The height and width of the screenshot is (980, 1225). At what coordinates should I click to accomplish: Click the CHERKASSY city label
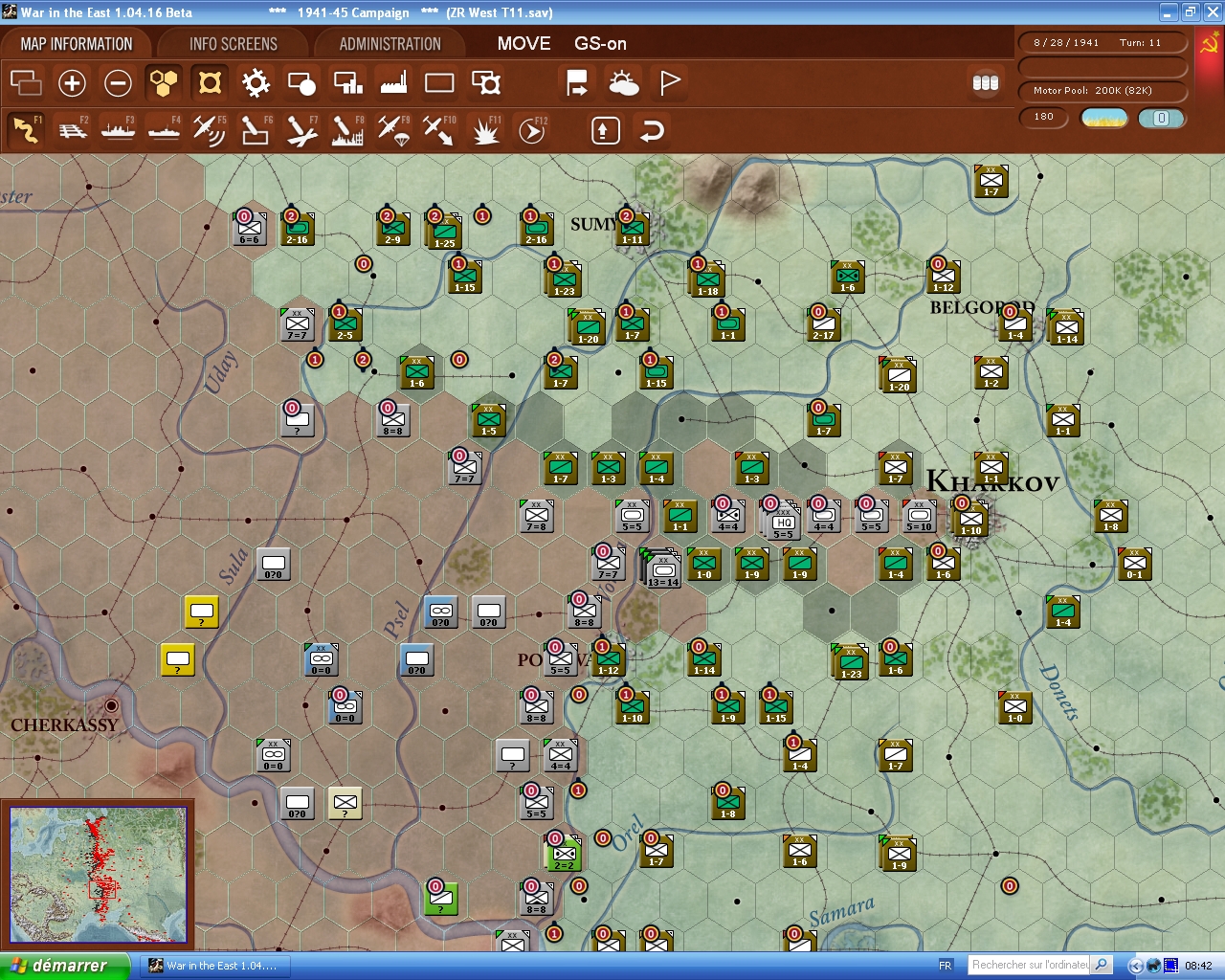[x=64, y=725]
